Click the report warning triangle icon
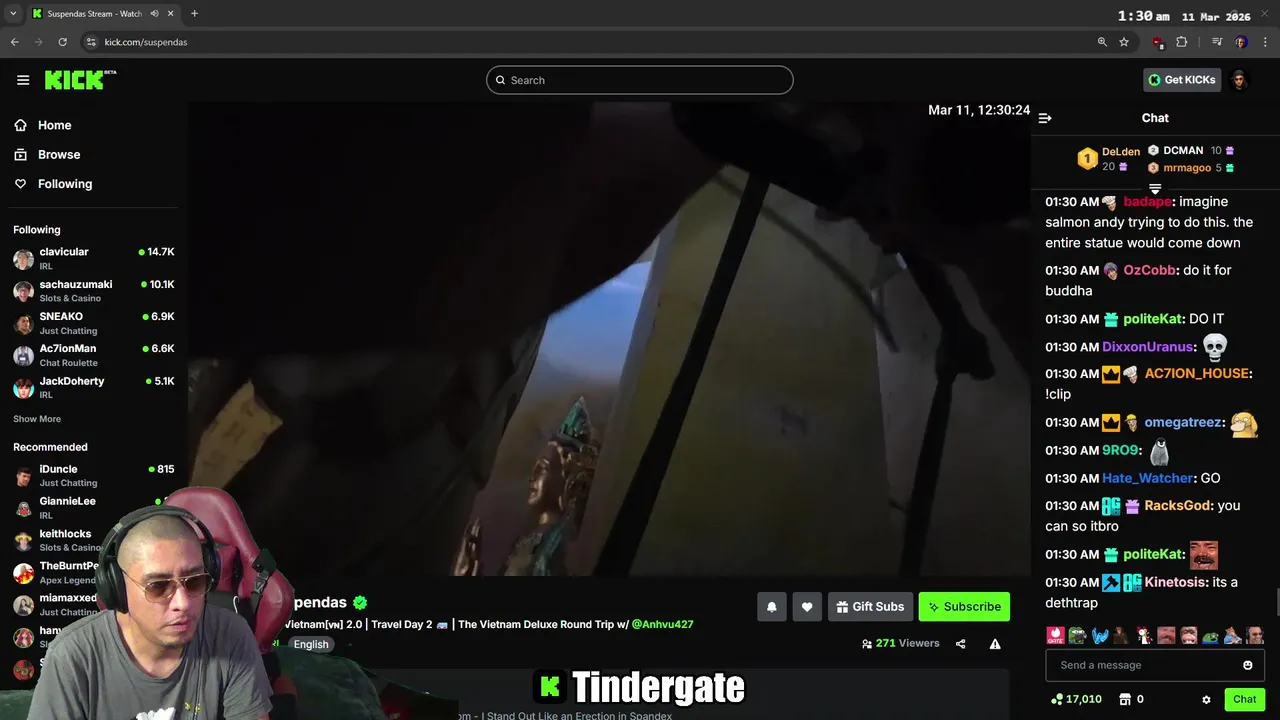The height and width of the screenshot is (720, 1280). point(995,644)
